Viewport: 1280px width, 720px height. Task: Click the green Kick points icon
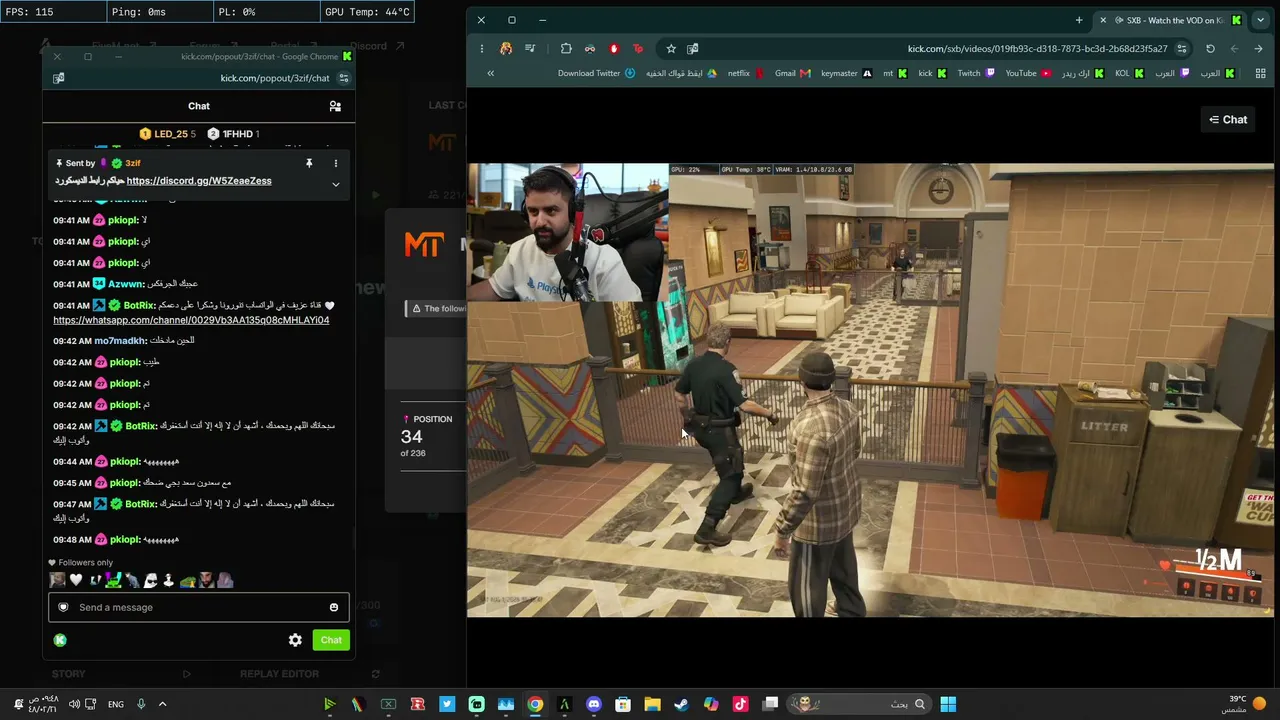click(60, 640)
